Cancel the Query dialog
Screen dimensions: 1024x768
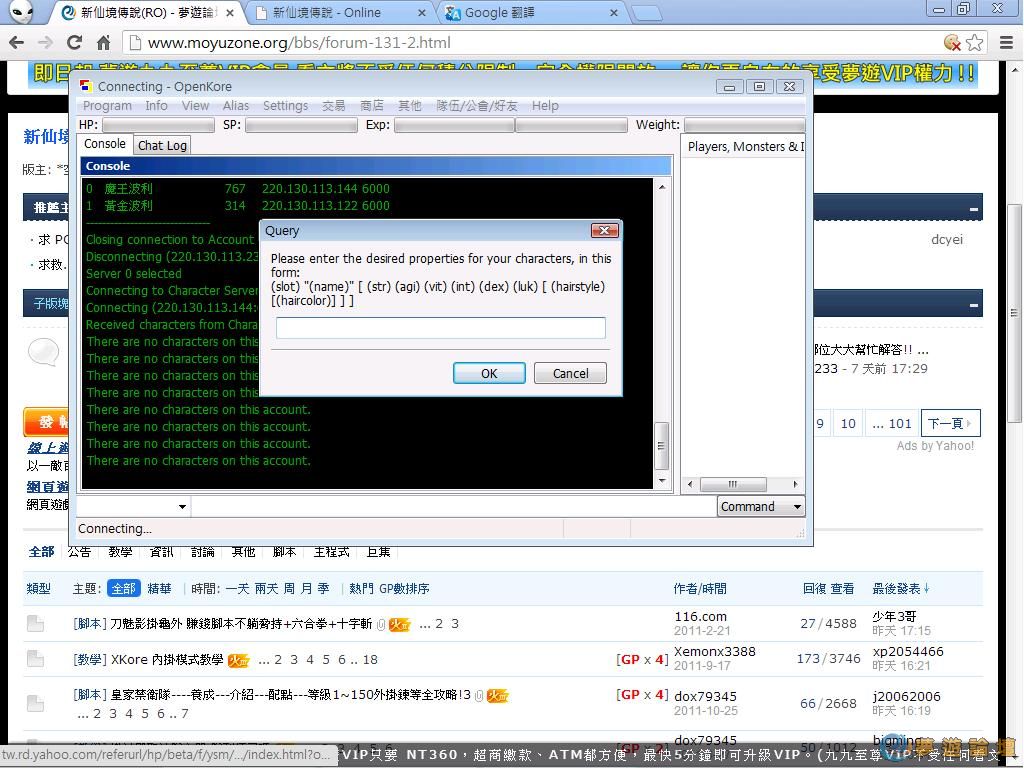pos(570,374)
